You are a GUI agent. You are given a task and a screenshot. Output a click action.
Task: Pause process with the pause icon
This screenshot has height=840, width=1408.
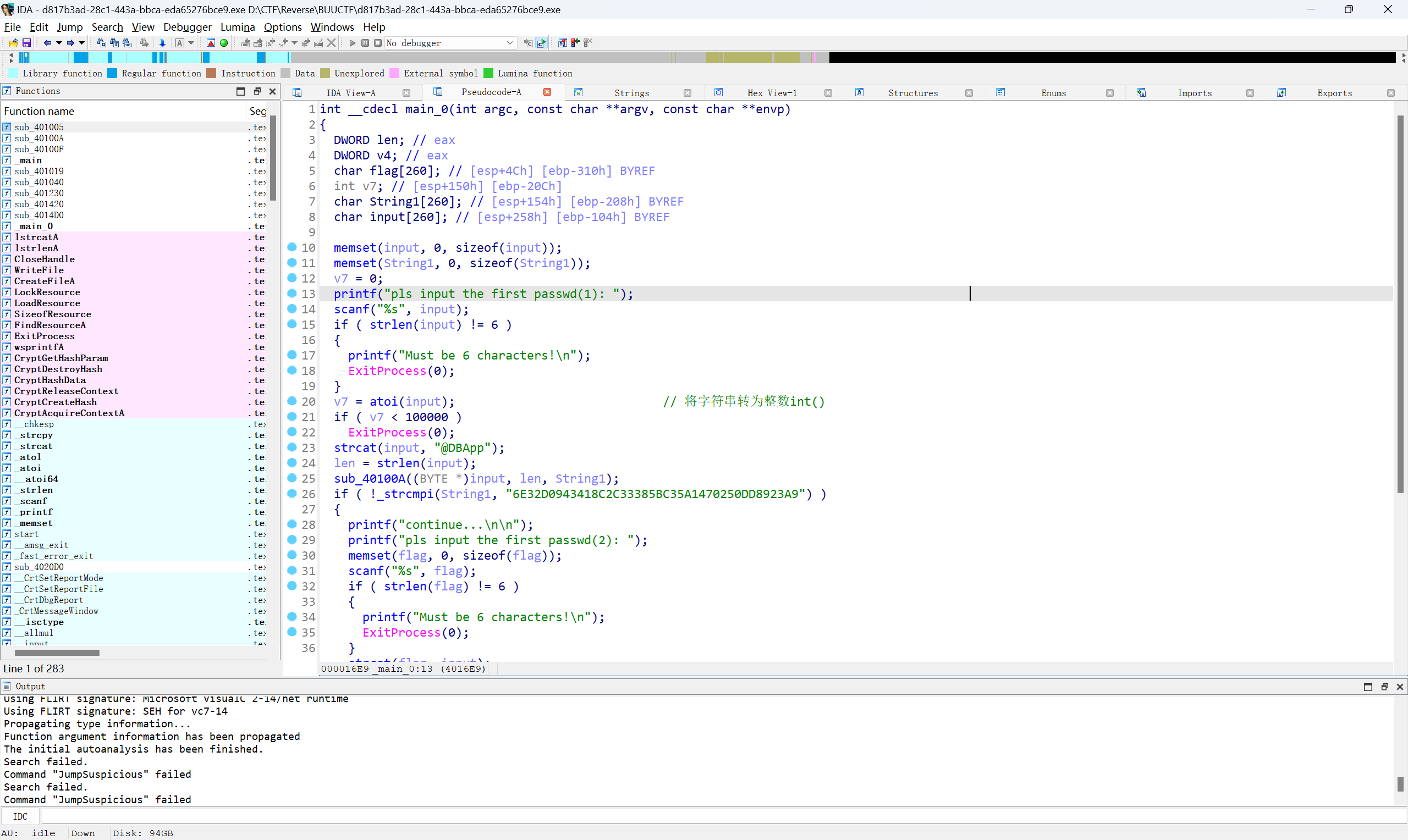click(365, 43)
